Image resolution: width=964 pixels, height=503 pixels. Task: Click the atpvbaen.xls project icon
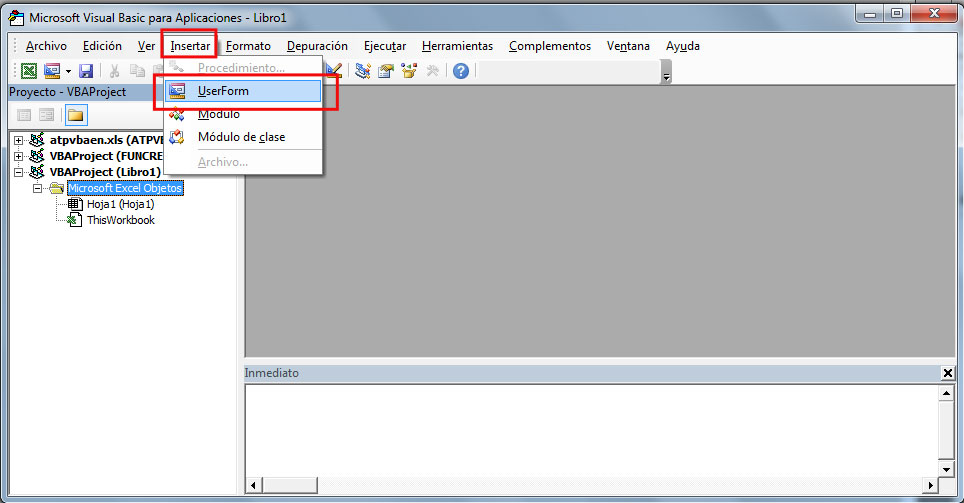click(37, 140)
